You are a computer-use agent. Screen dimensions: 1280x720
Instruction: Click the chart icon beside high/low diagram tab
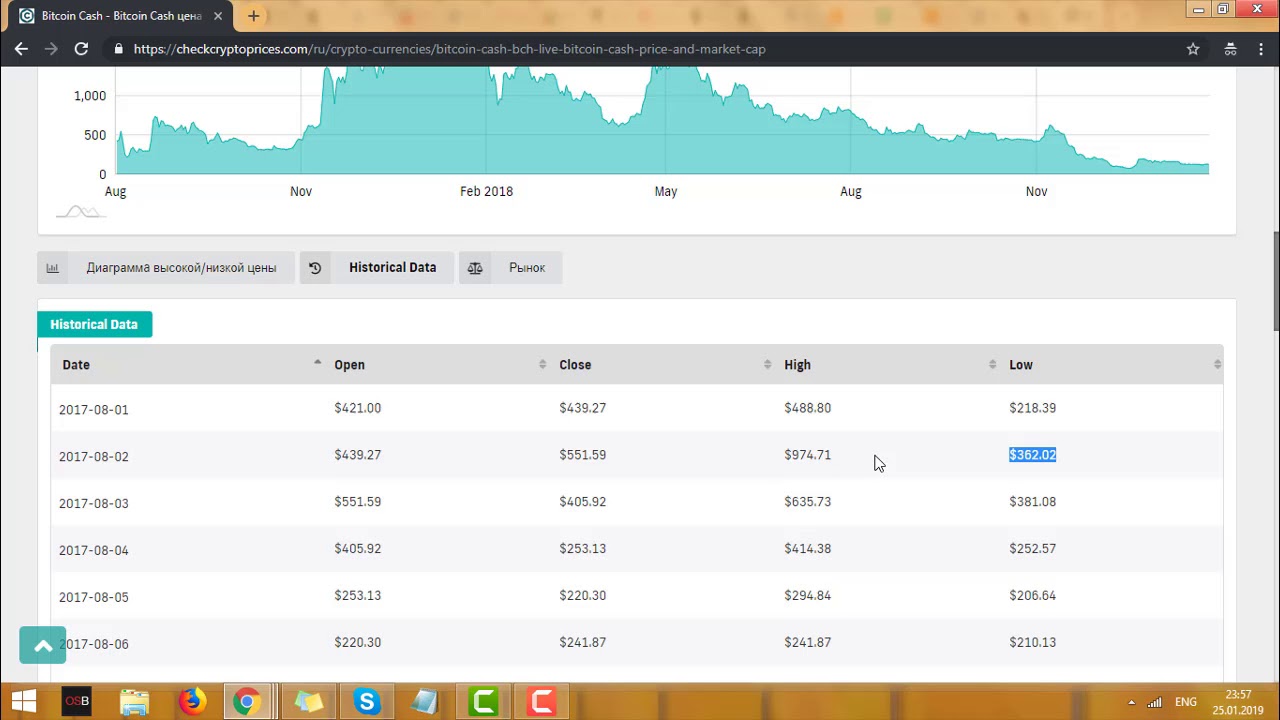52,267
